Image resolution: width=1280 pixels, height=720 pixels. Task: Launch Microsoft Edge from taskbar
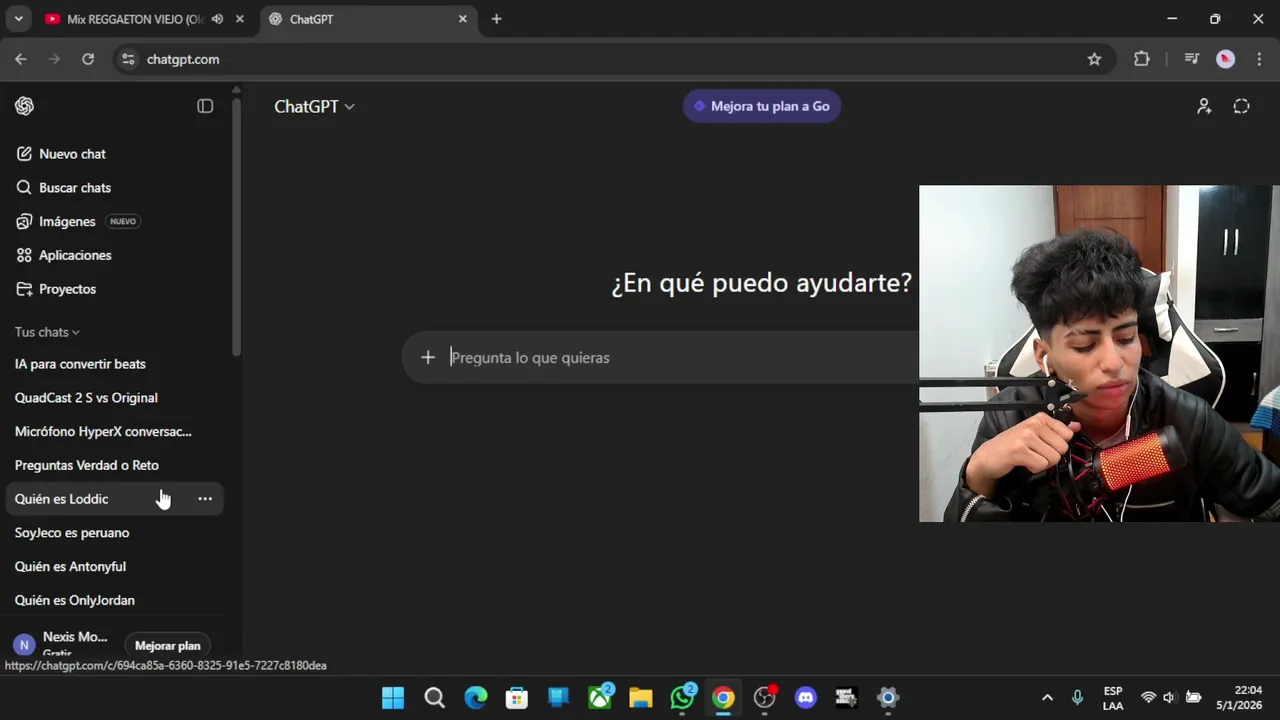476,698
